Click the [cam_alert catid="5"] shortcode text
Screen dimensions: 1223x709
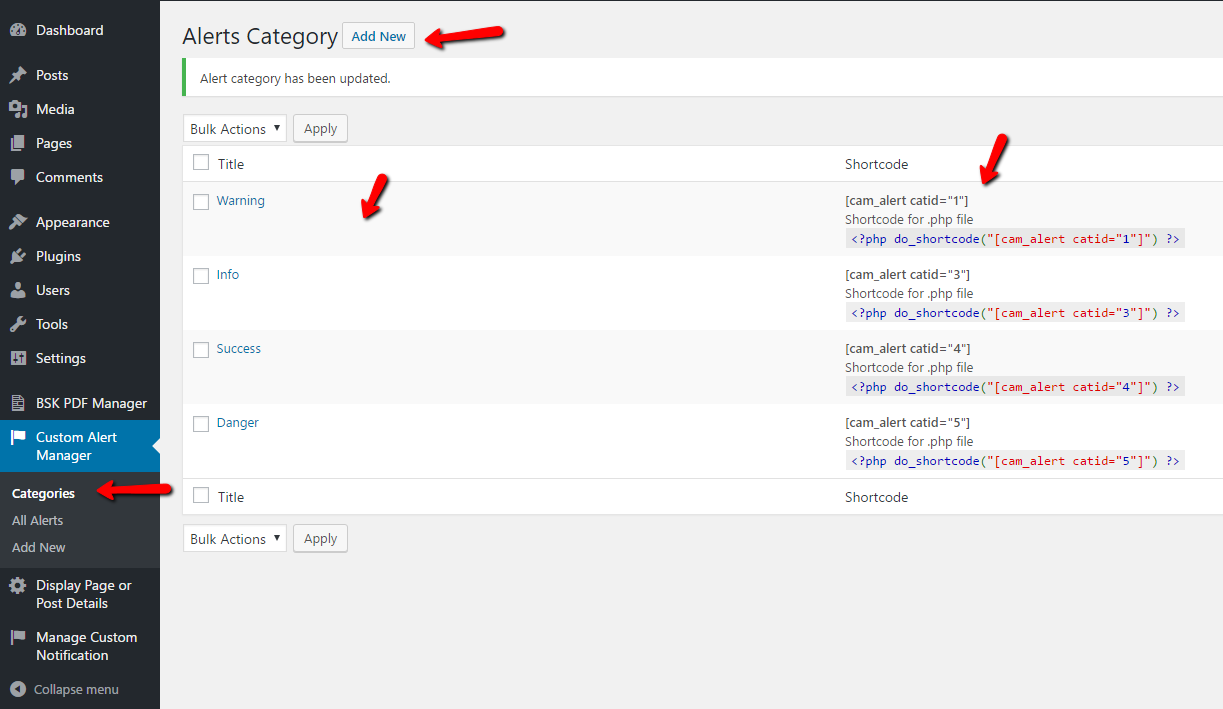(x=907, y=423)
